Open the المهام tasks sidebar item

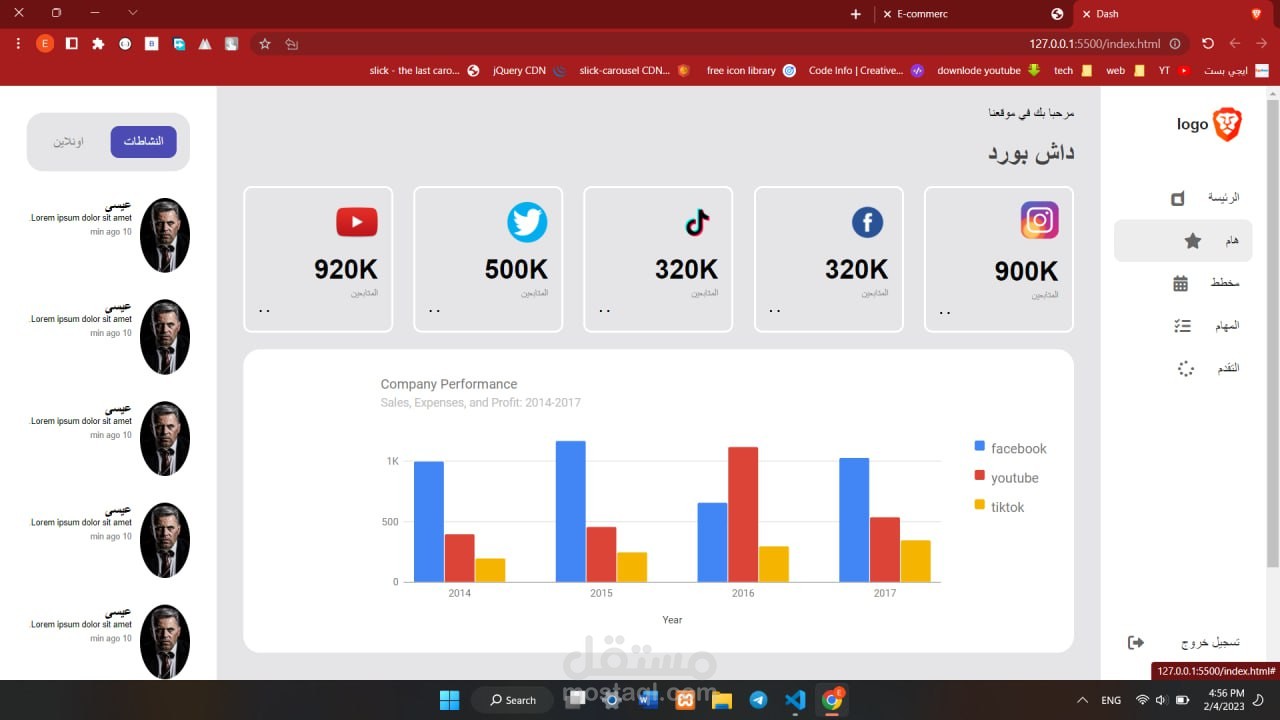1183,326
